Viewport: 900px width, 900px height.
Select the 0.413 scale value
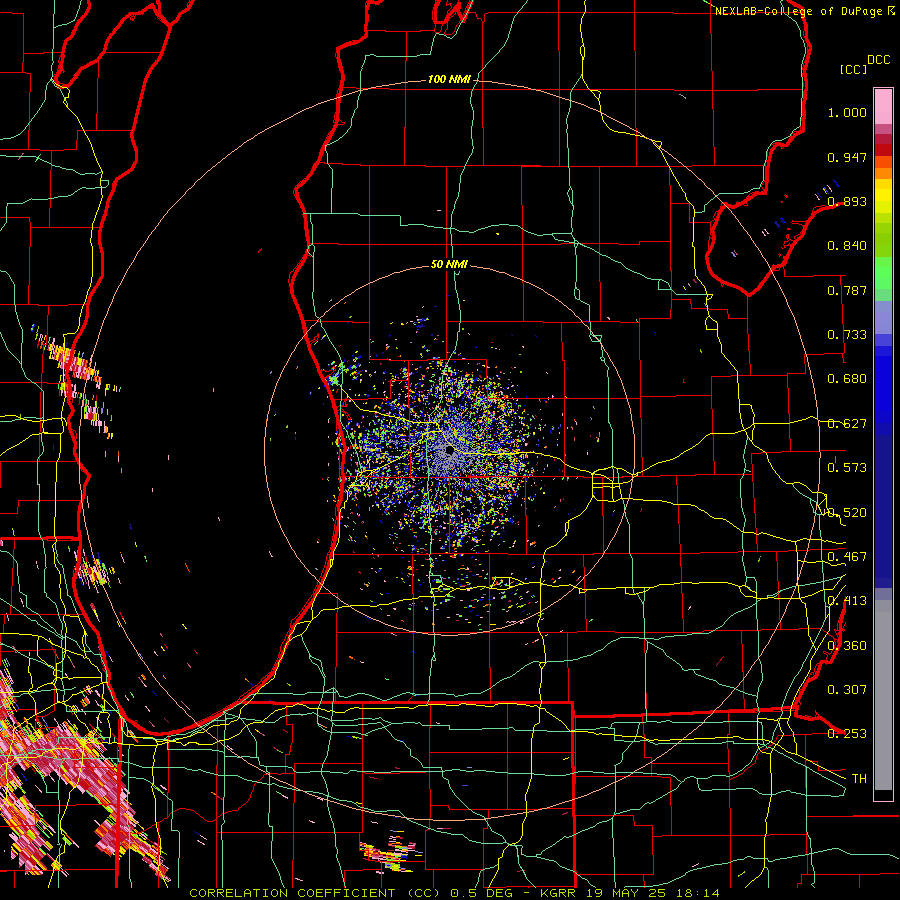847,601
